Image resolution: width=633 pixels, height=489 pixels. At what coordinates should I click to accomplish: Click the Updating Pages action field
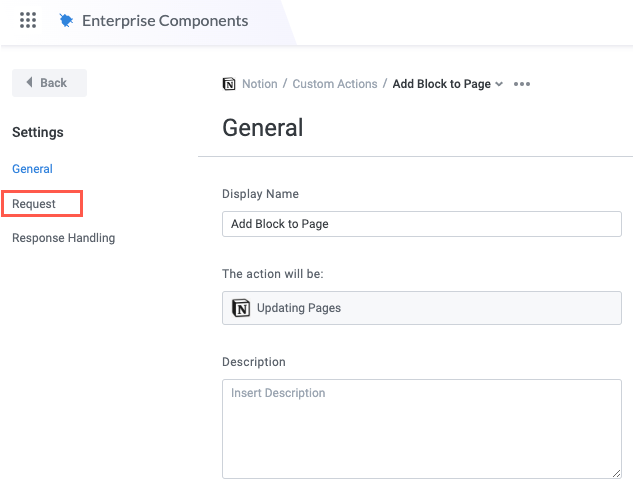tap(421, 308)
